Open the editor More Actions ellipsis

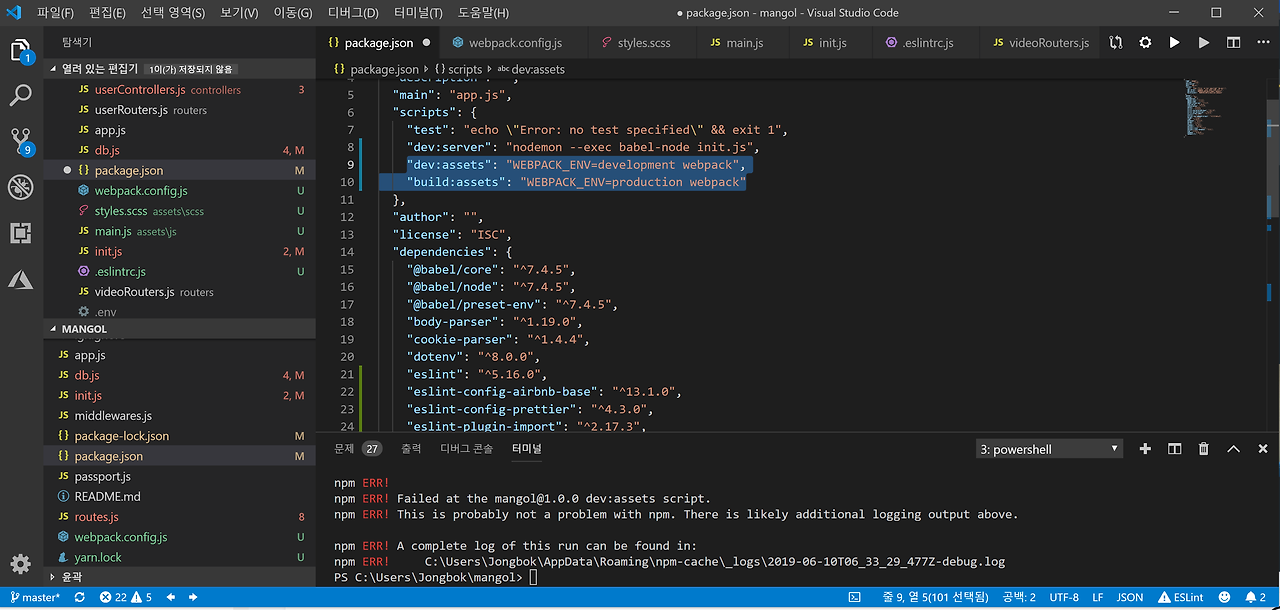[1263, 43]
